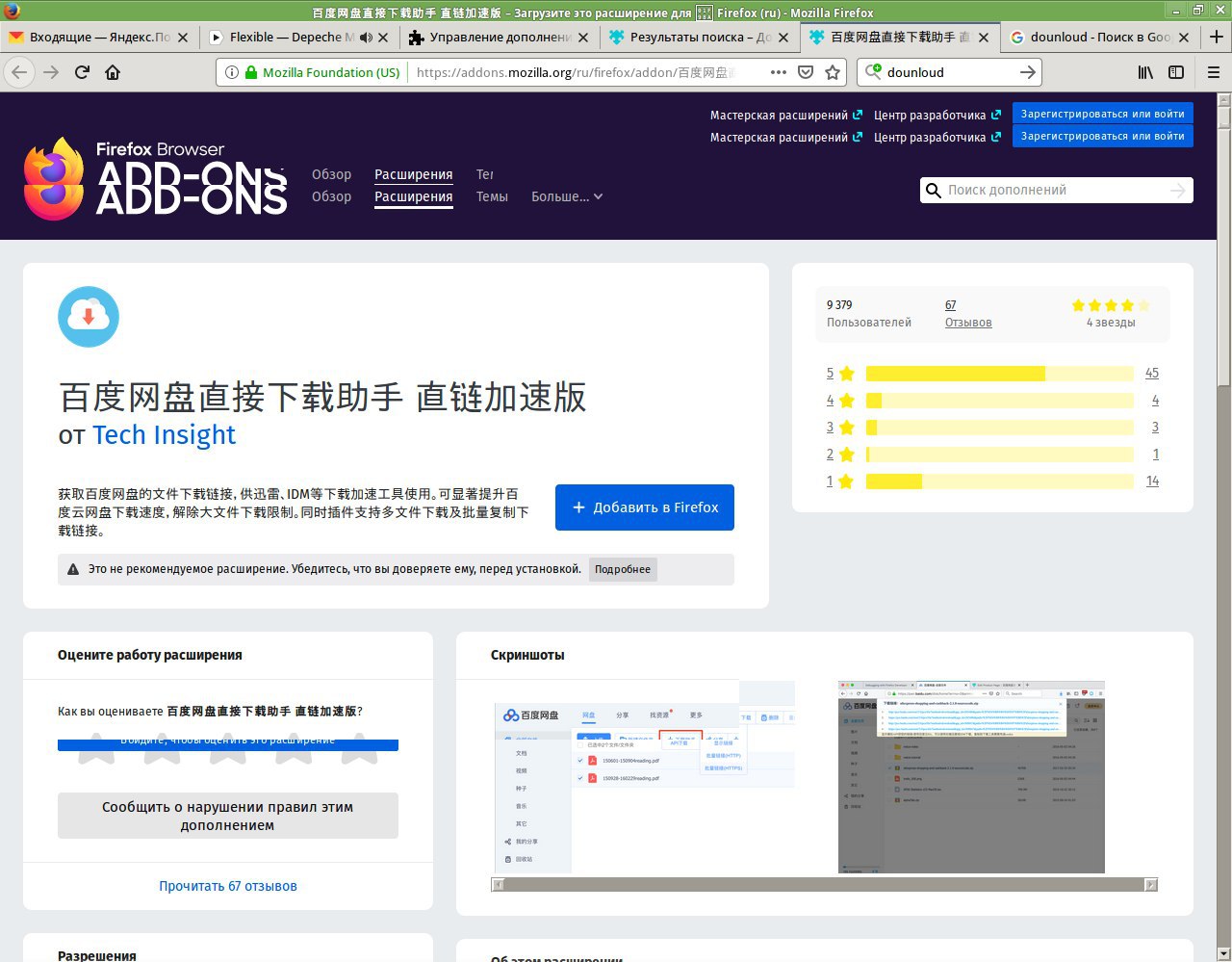Toggle the sidebar view

1176,72
